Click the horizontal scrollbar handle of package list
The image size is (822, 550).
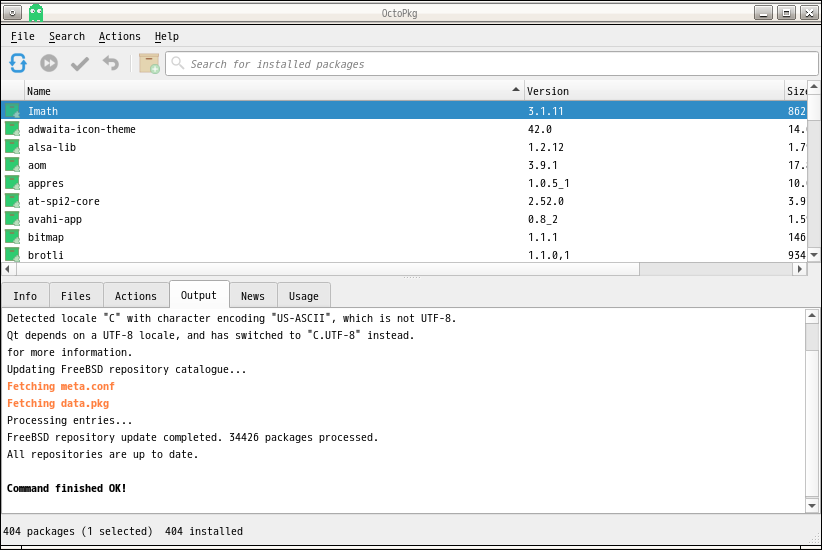[x=328, y=268]
